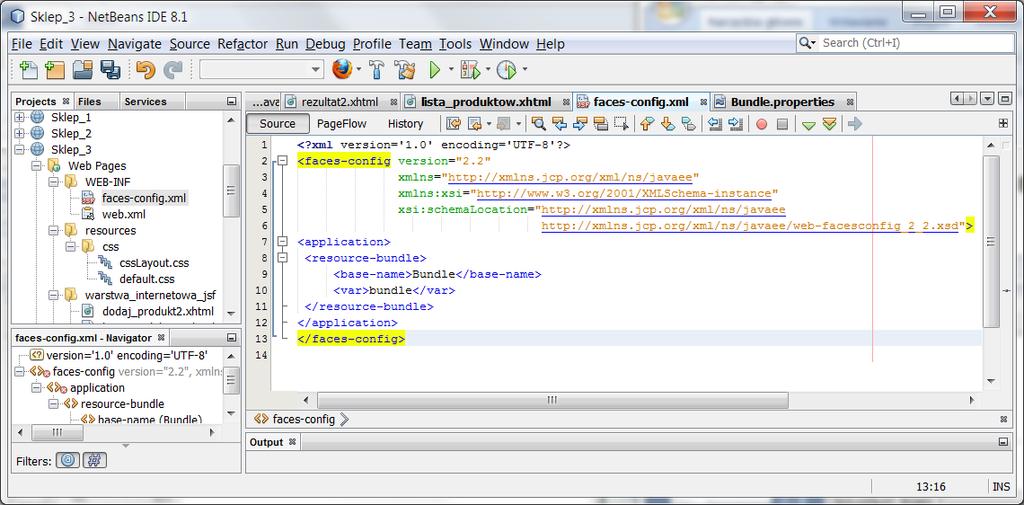The image size is (1024, 505).
Task: Close the faces-config.xml editor tab
Action: click(x=703, y=102)
